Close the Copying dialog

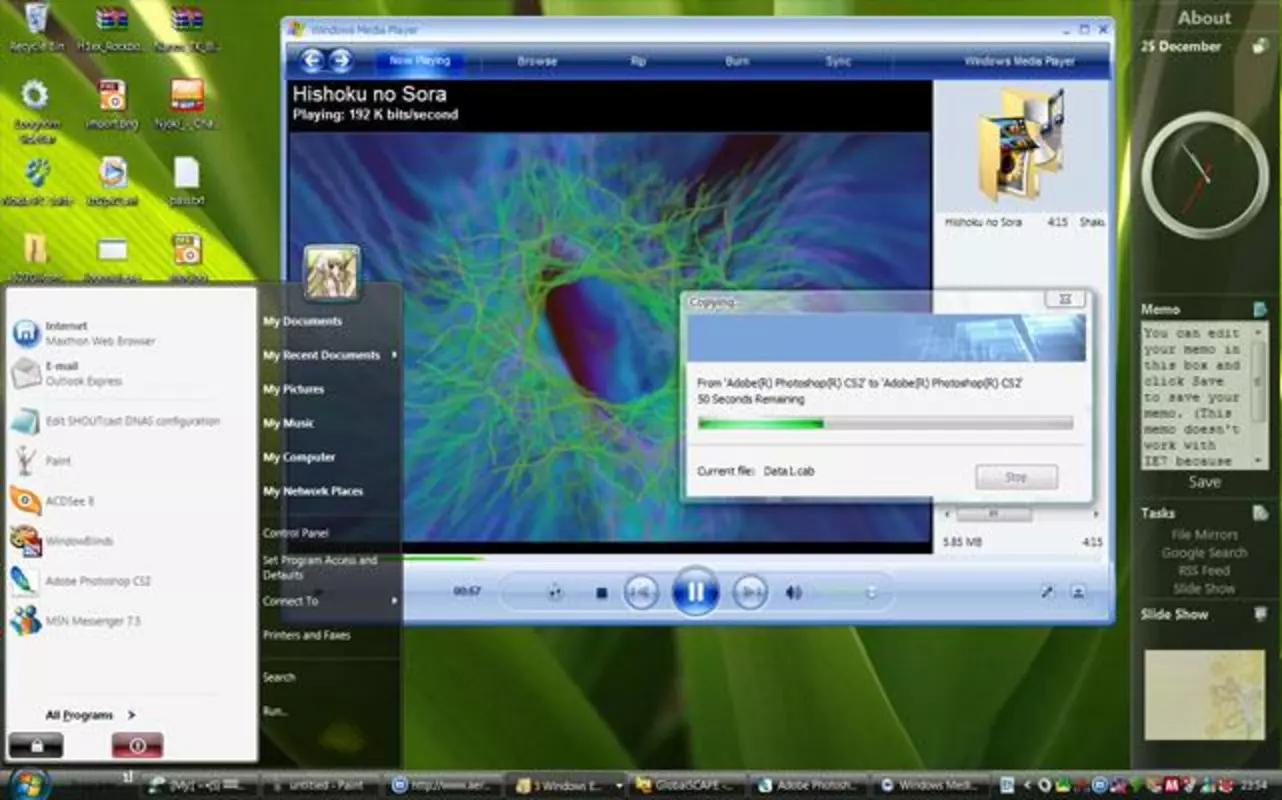(1065, 299)
